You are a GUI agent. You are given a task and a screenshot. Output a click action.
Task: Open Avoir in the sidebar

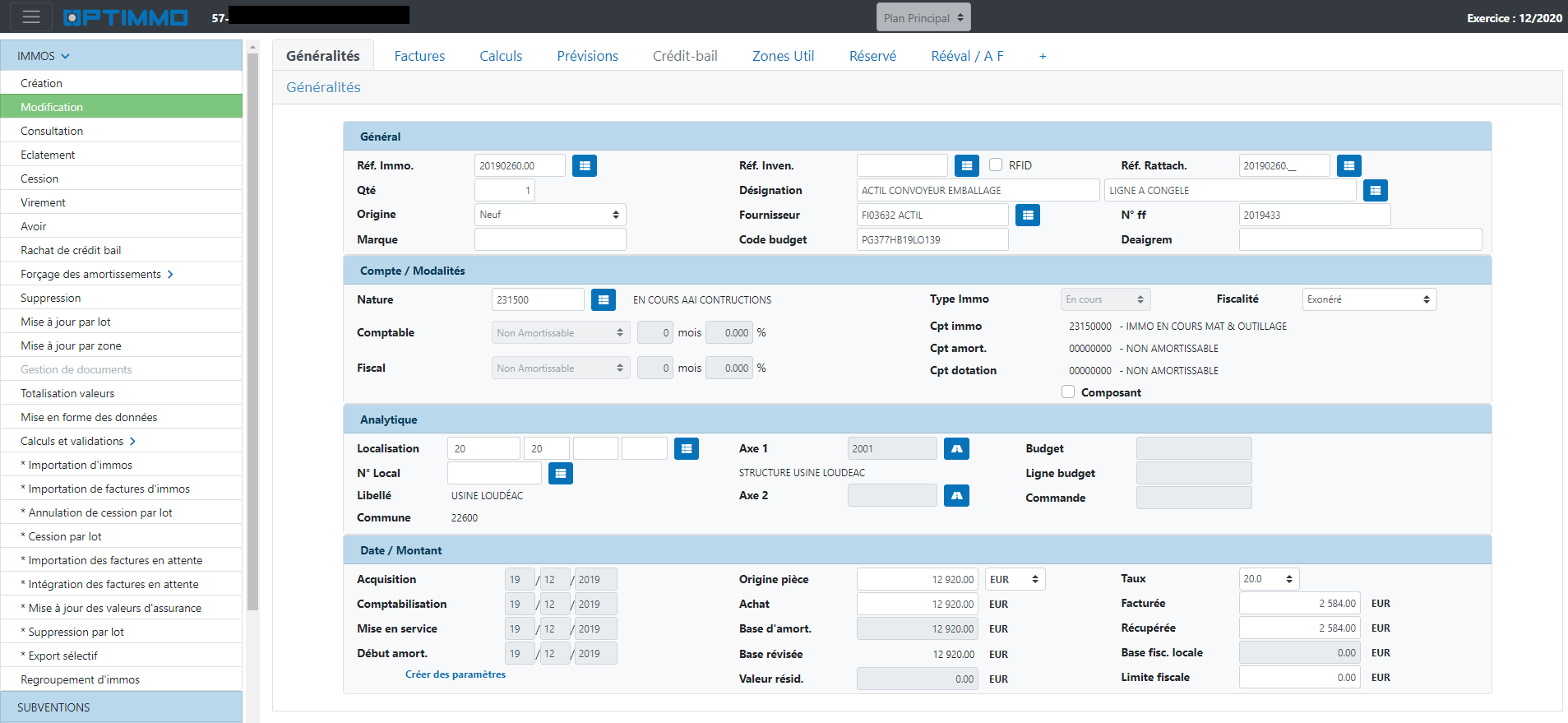pyautogui.click(x=122, y=226)
